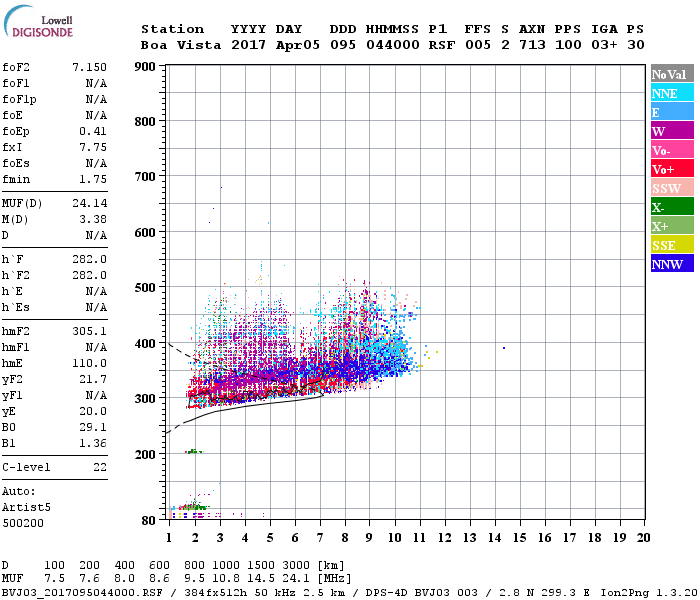Click the yF2 value 21.7
The image size is (700, 600).
(x=93, y=379)
